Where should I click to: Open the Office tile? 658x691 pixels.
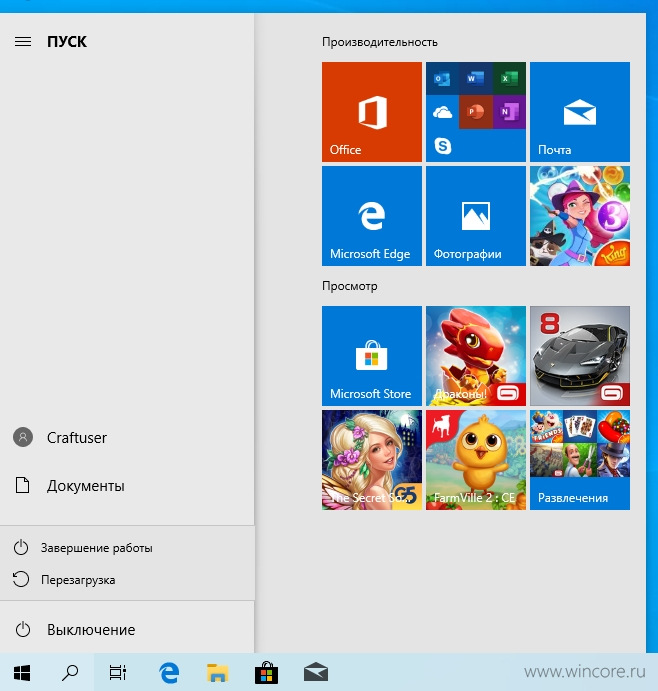[x=372, y=112]
